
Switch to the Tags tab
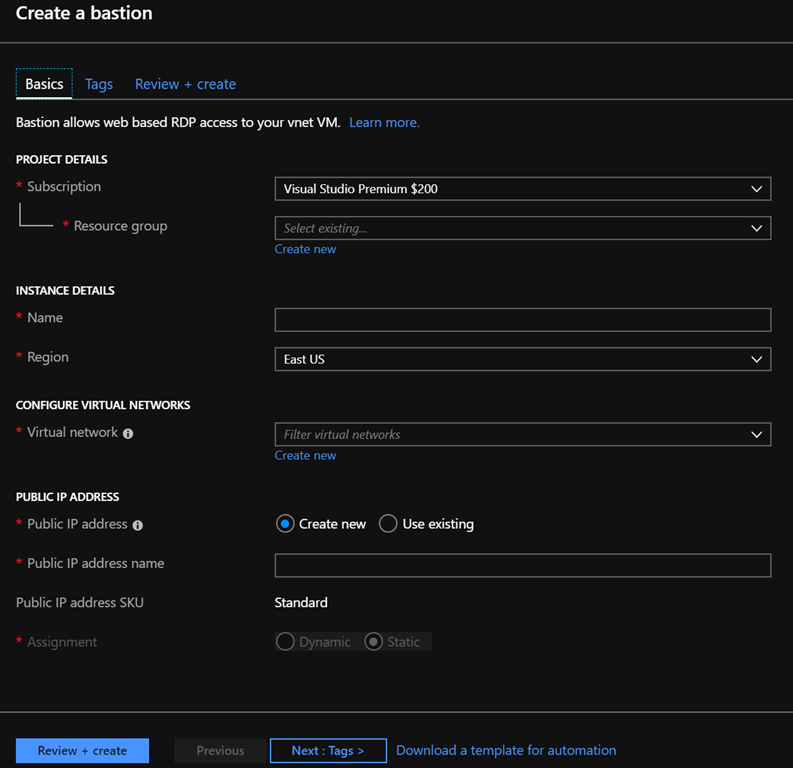99,84
